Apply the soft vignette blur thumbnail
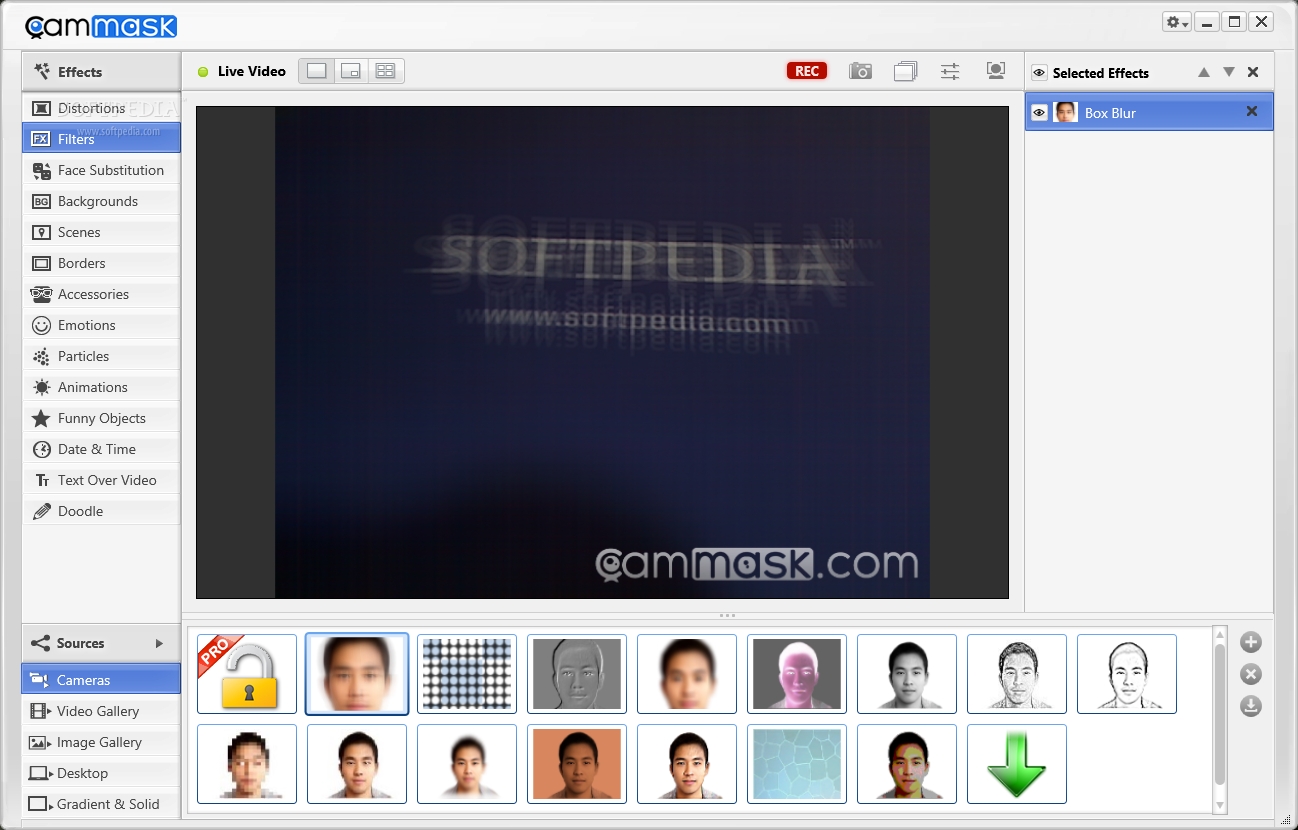 point(467,764)
